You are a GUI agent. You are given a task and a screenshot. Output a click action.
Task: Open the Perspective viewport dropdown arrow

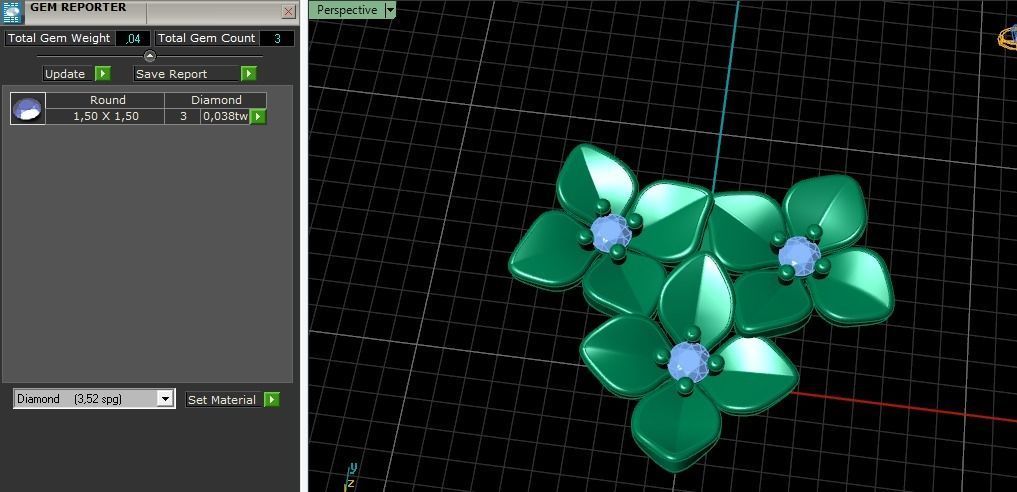click(x=390, y=10)
